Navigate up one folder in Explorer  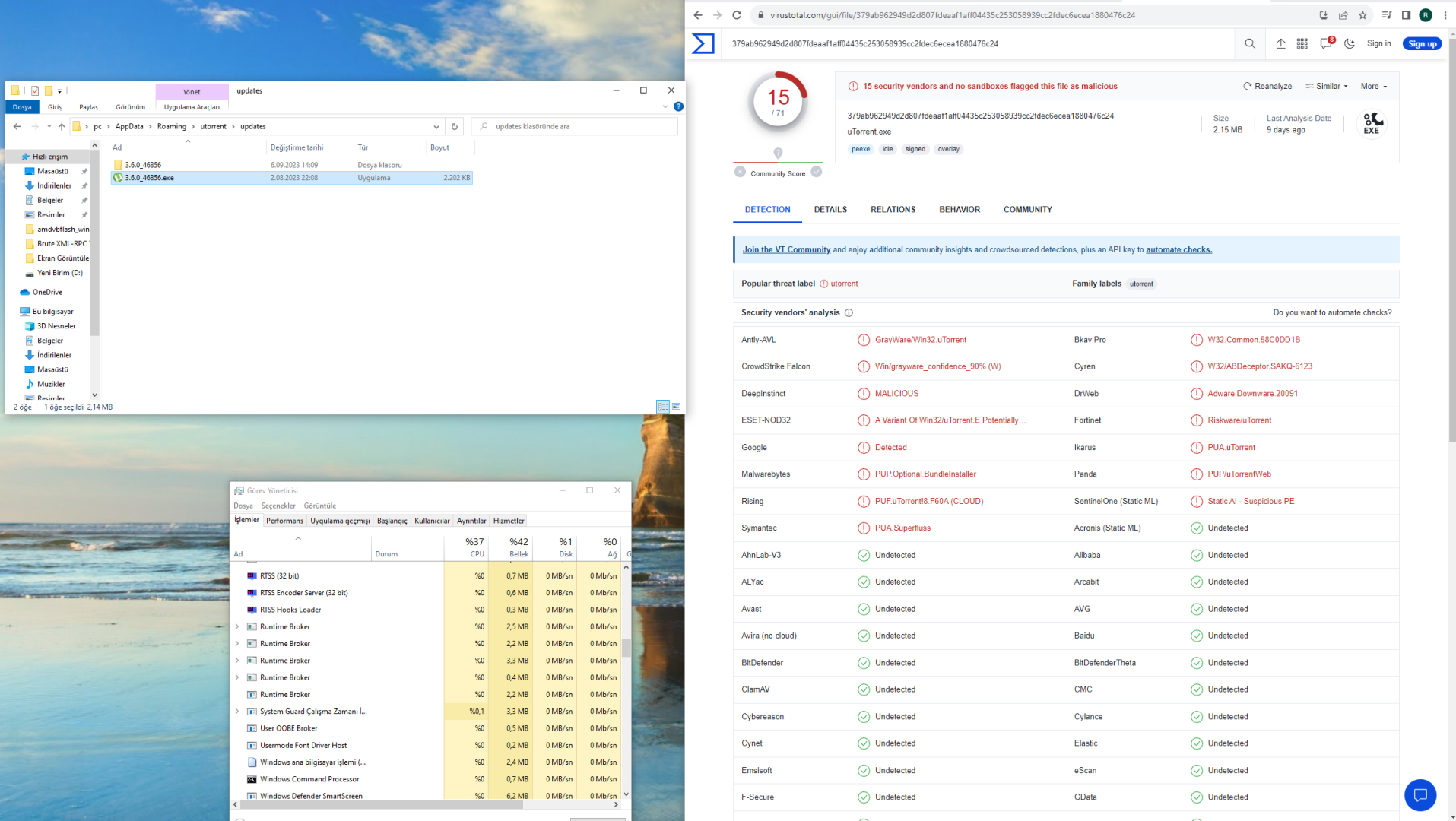(x=62, y=126)
